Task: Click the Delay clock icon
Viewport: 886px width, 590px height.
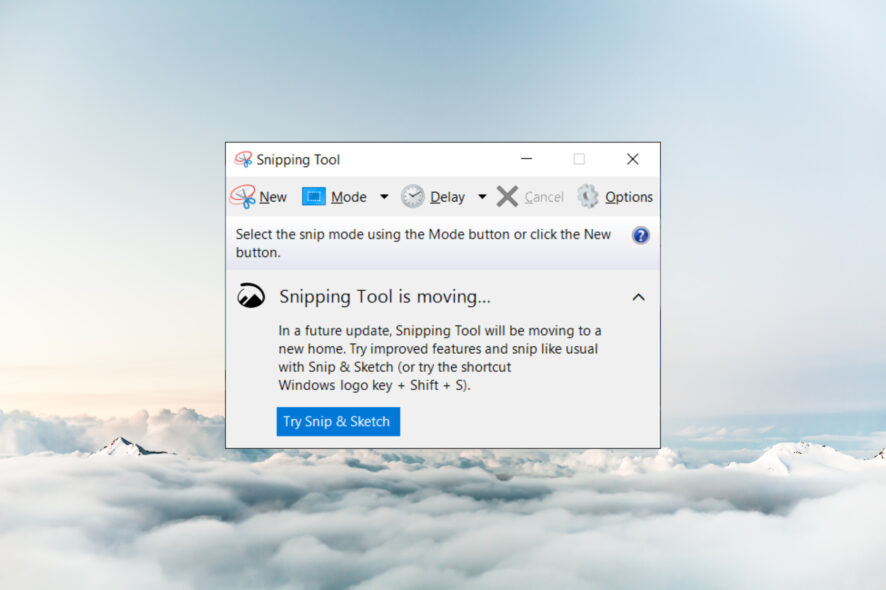Action: tap(412, 197)
